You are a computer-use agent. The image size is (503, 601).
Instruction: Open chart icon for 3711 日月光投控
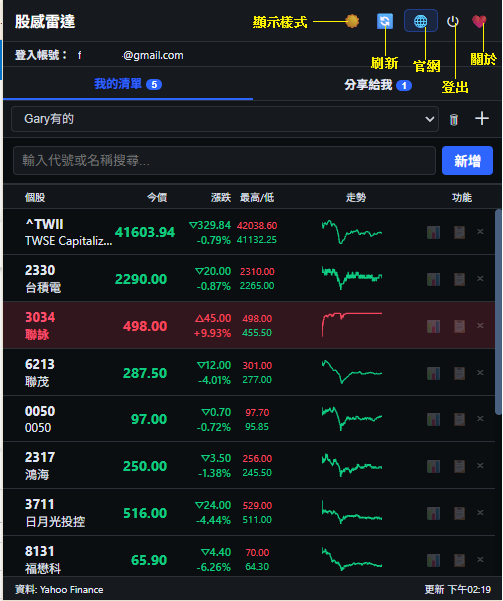pos(433,513)
